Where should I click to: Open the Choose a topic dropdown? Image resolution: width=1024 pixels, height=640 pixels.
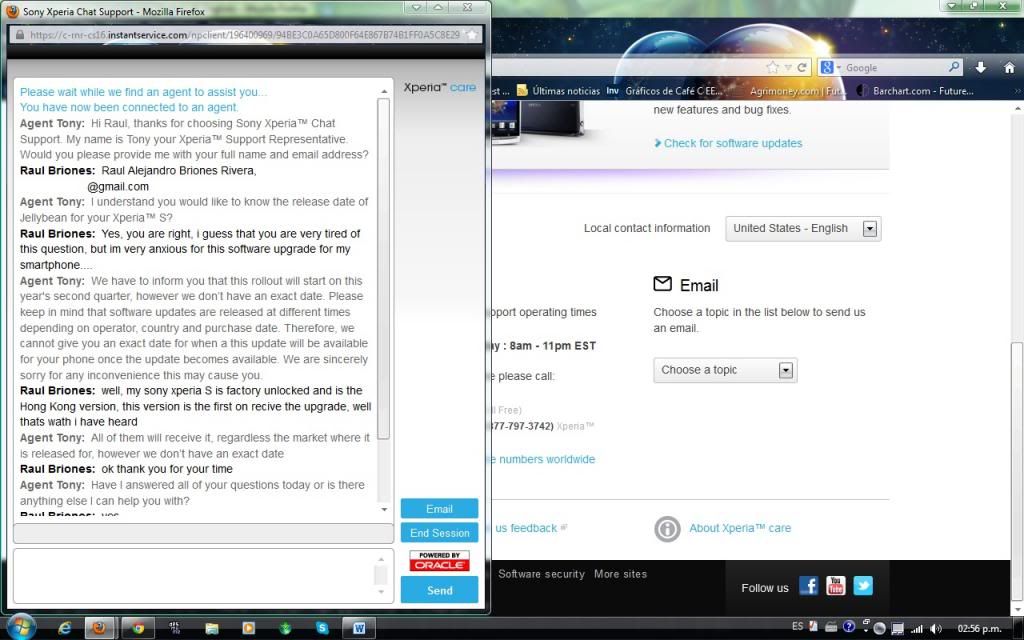pyautogui.click(x=786, y=370)
